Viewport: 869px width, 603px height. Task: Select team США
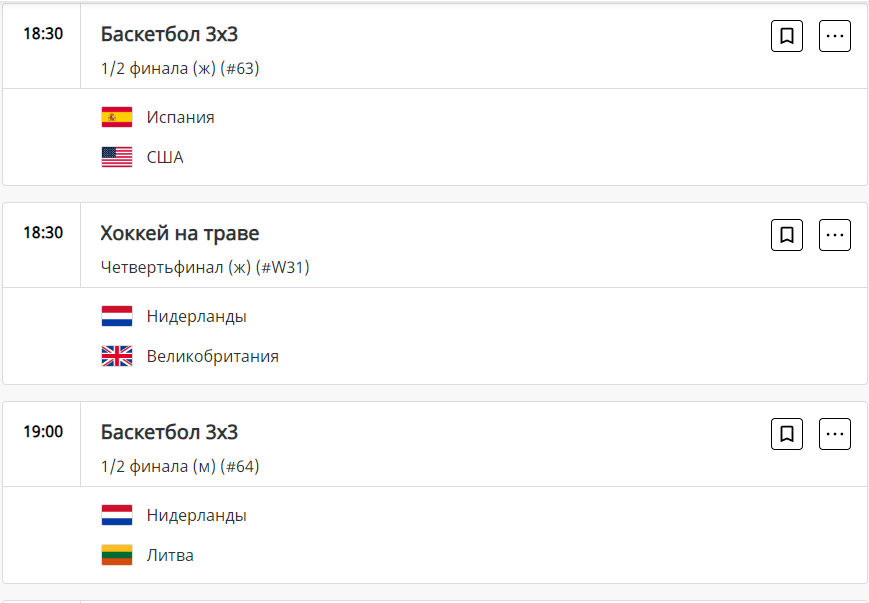[165, 157]
